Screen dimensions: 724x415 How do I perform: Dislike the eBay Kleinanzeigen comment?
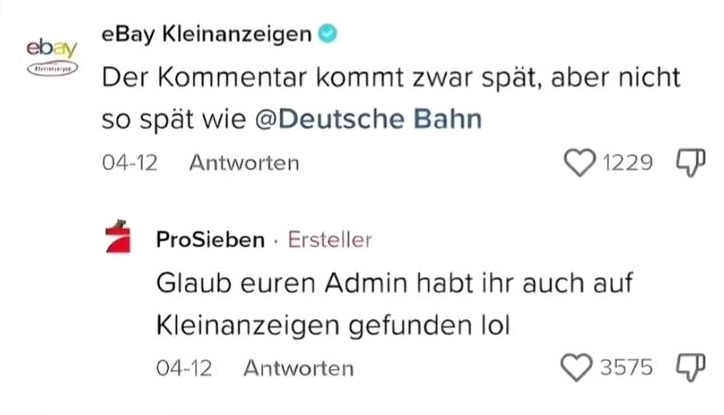pos(691,162)
